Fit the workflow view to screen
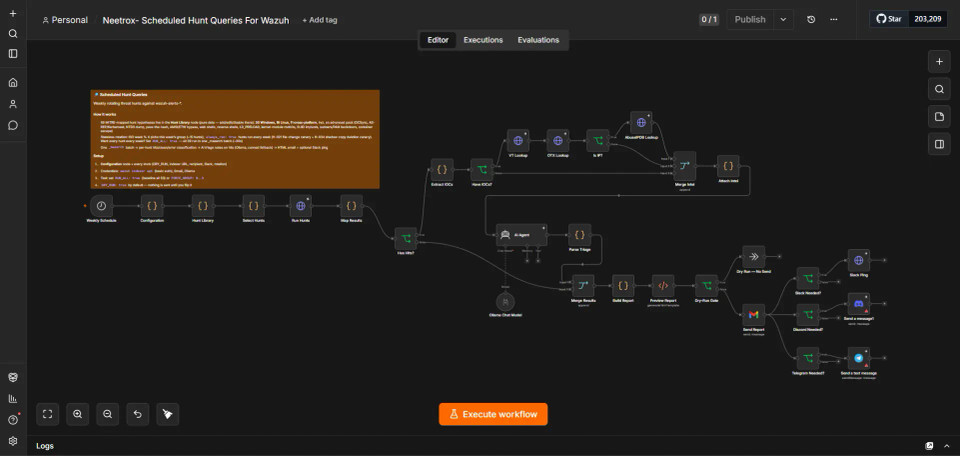Viewport: 960px width, 456px height. pyautogui.click(x=47, y=414)
